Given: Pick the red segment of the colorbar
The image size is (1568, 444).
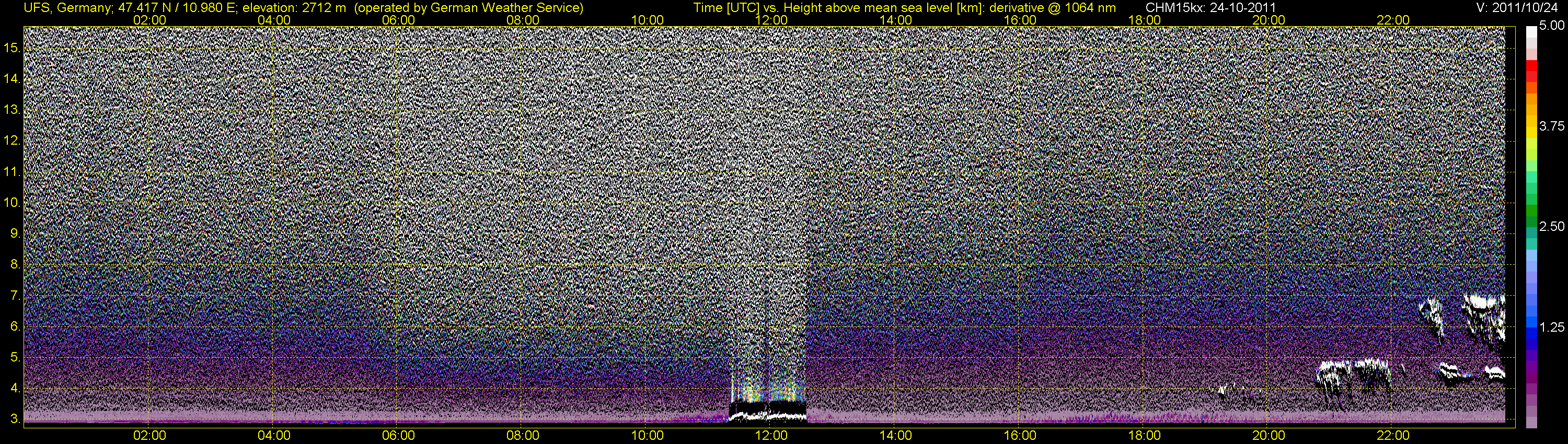Looking at the screenshot, I should (1531, 66).
